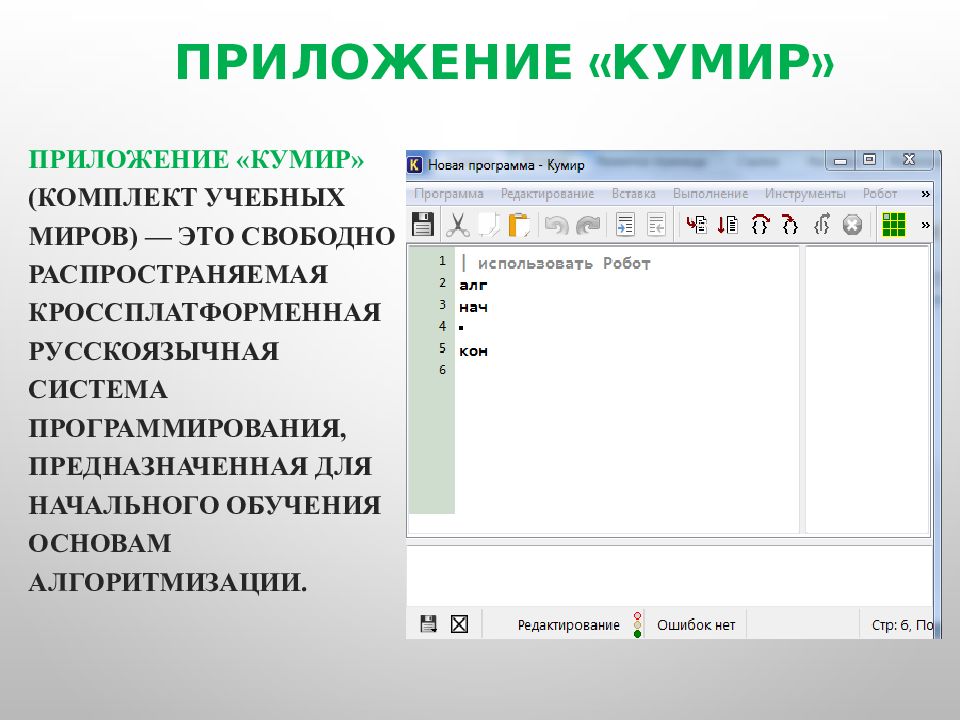Click the unindent lines toolbar icon
This screenshot has width=960, height=720.
point(656,225)
